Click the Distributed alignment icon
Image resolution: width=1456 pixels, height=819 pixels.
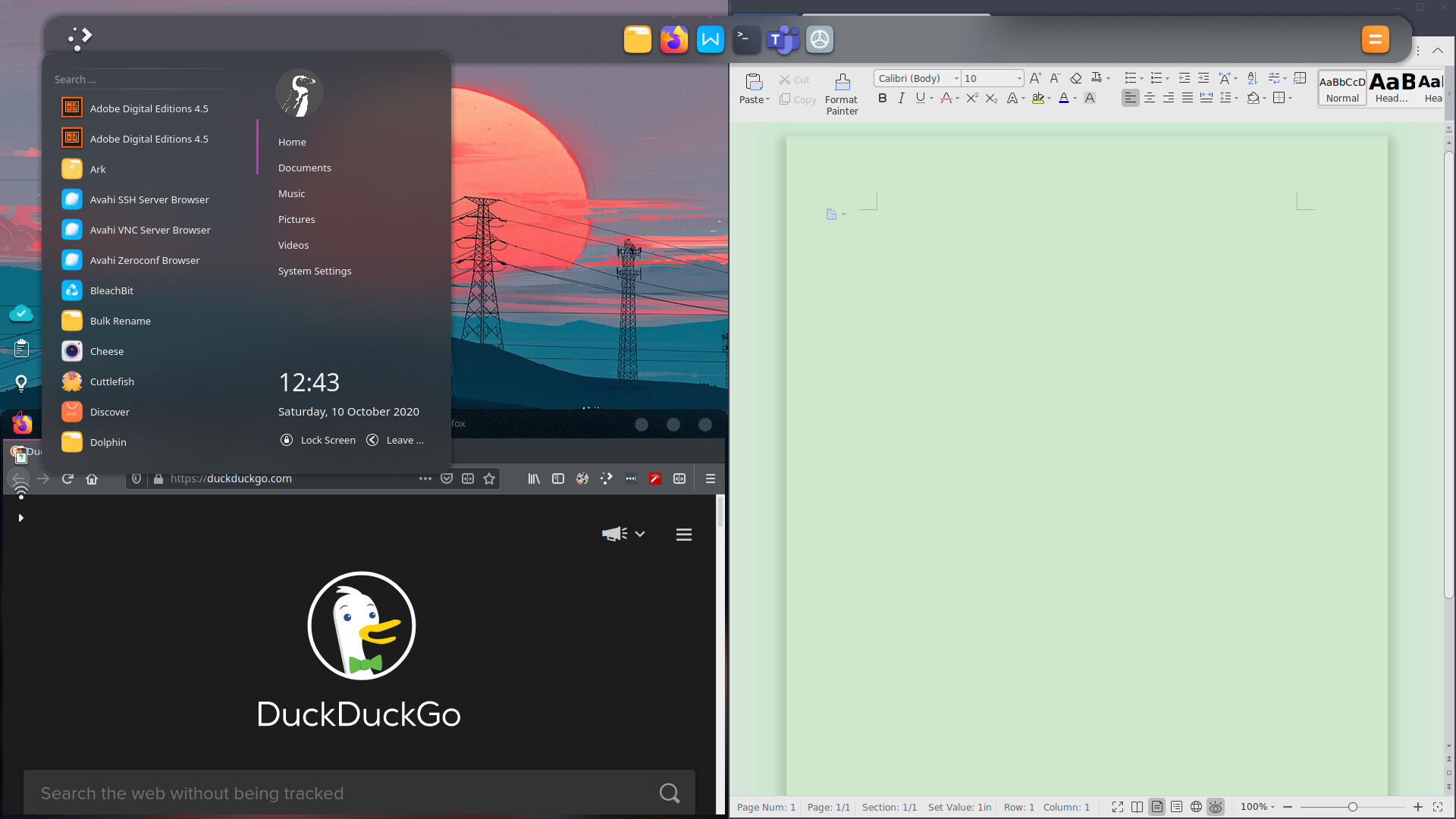1207,98
